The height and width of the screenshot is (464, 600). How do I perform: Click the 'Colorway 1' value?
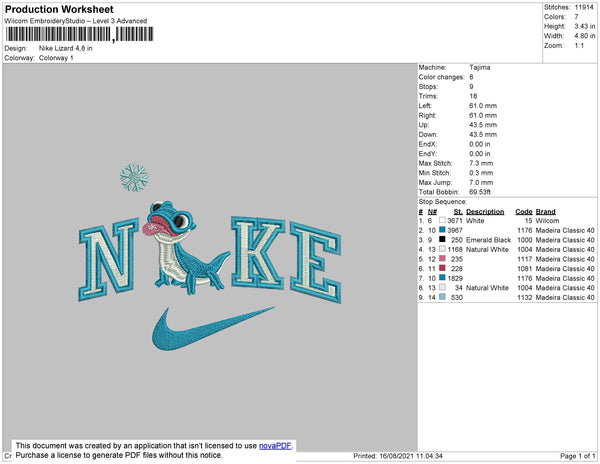pyautogui.click(x=56, y=58)
